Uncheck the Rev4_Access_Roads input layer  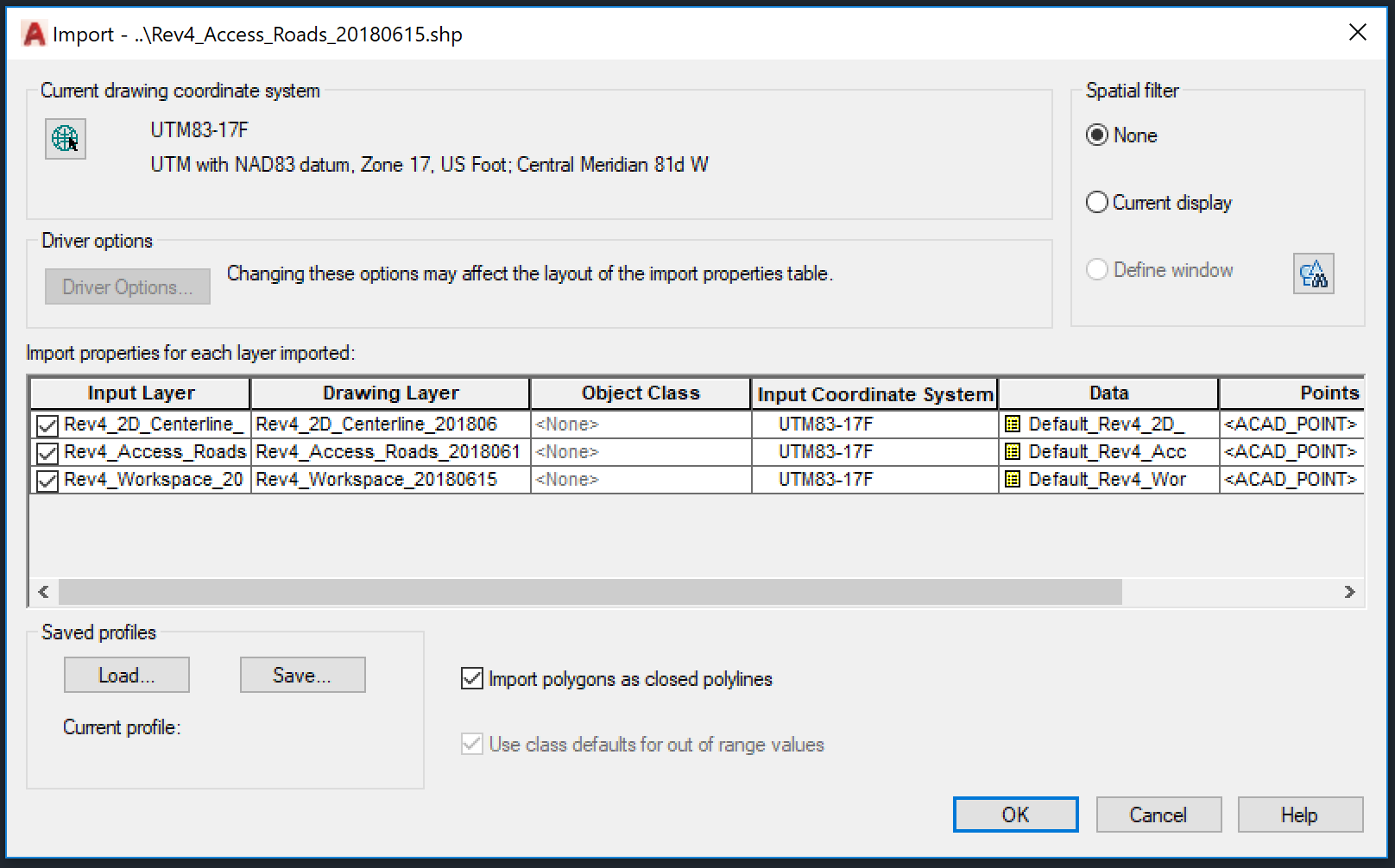click(x=47, y=451)
